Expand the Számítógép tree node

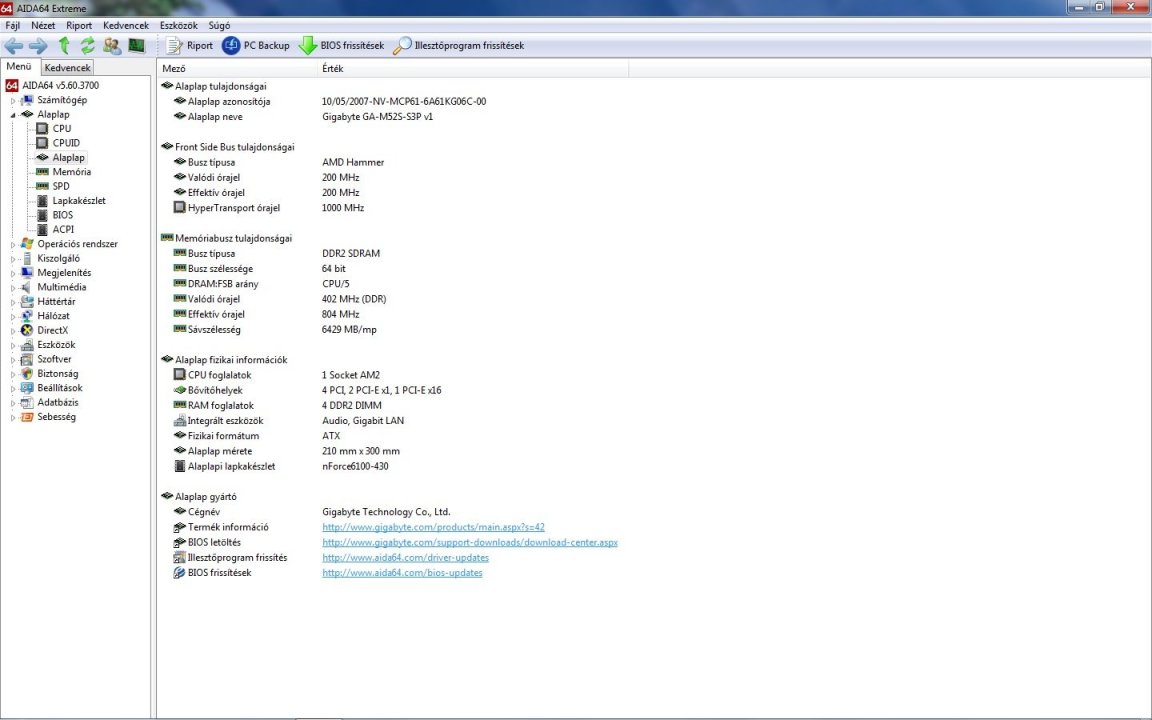[x=12, y=101]
